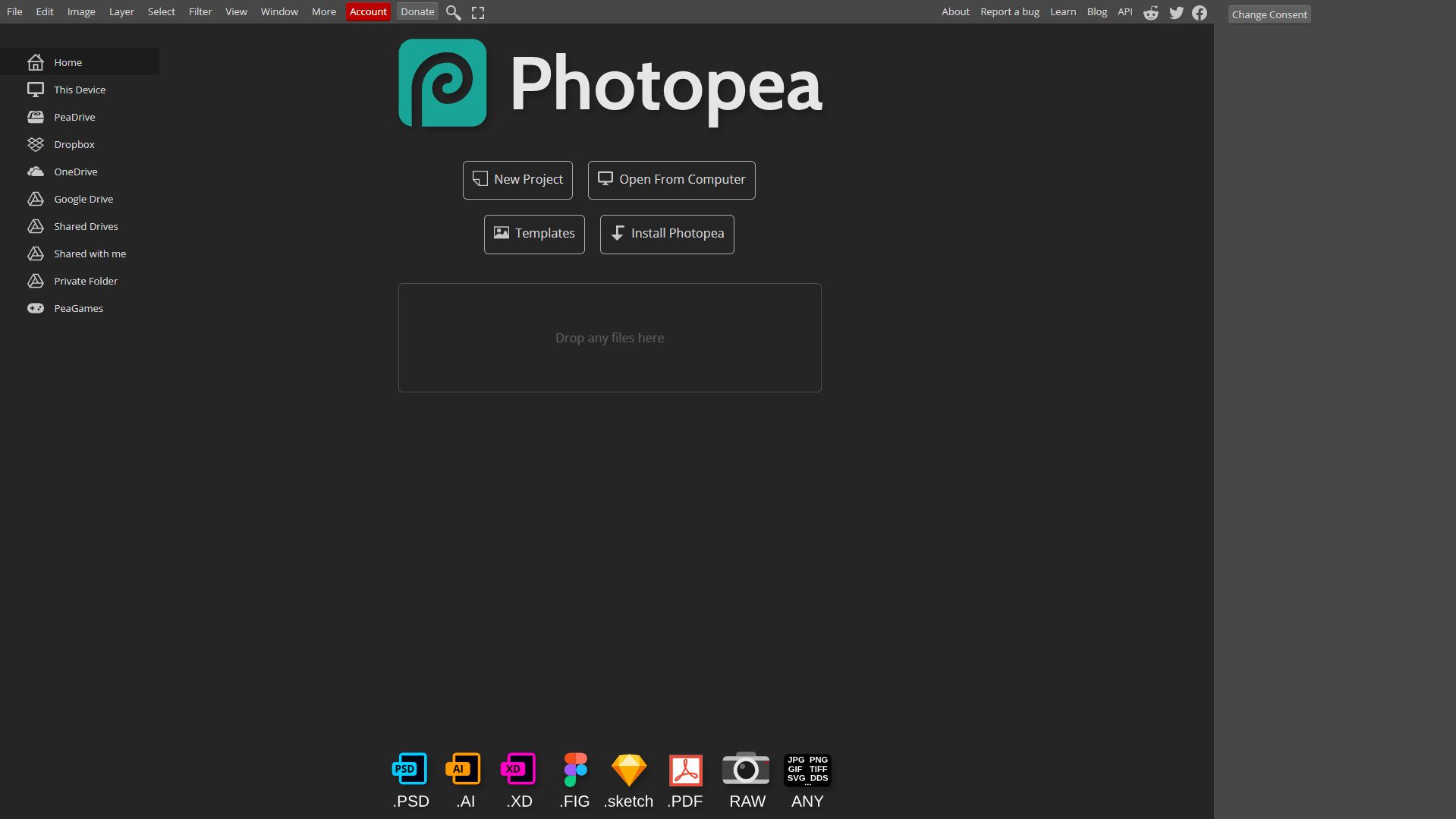
Task: Open the About link
Action: (x=955, y=11)
